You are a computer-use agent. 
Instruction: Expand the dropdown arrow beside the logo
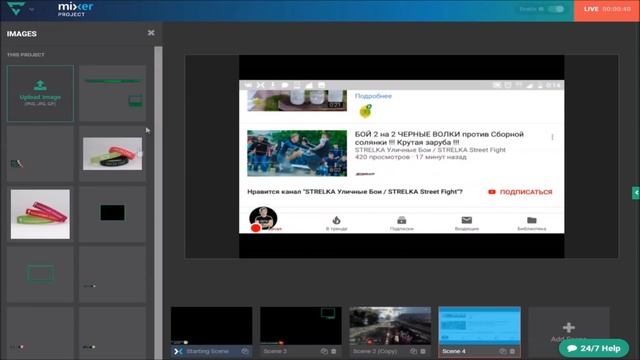32,9
